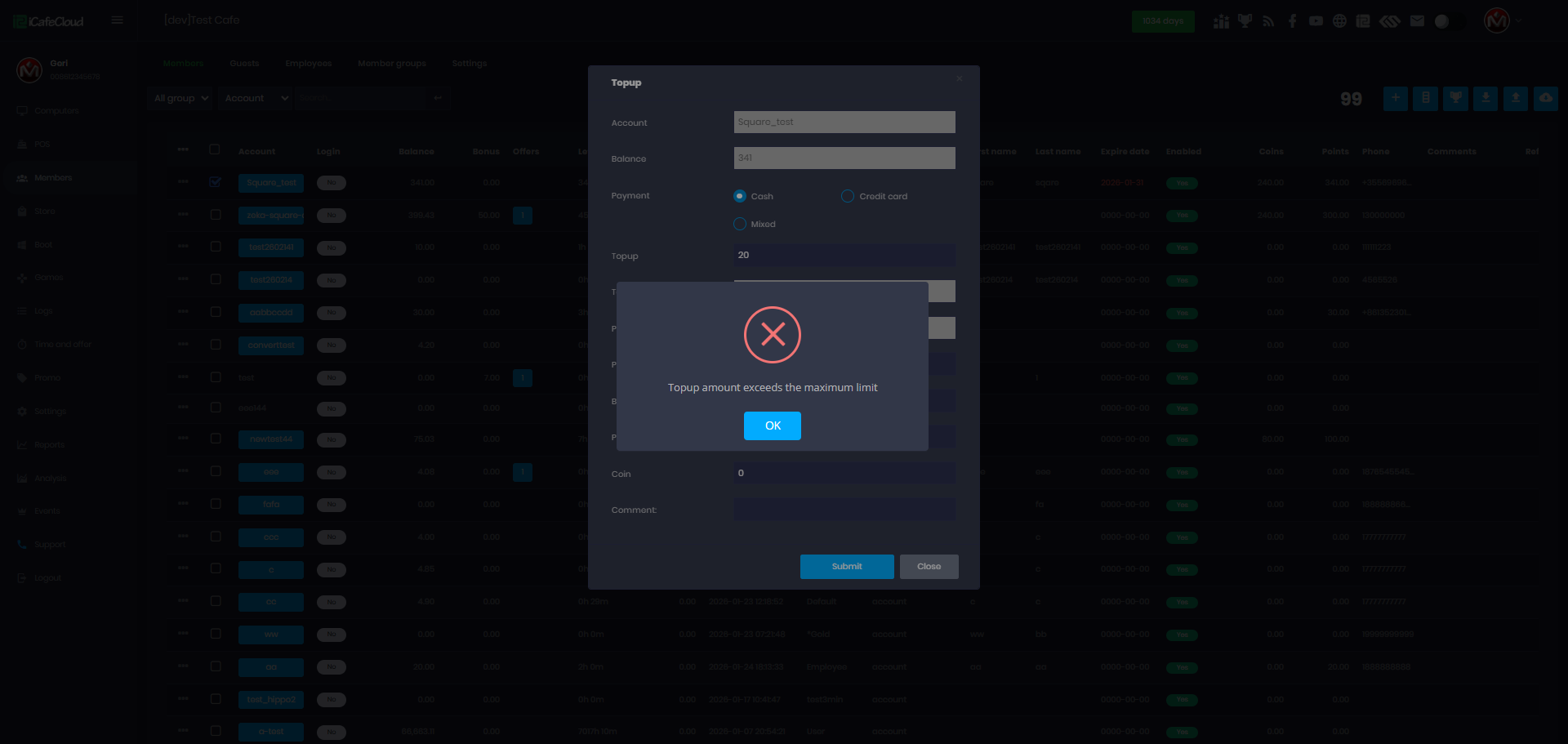The height and width of the screenshot is (744, 1568).
Task: Open the YouTube icon in header
Action: [1316, 21]
